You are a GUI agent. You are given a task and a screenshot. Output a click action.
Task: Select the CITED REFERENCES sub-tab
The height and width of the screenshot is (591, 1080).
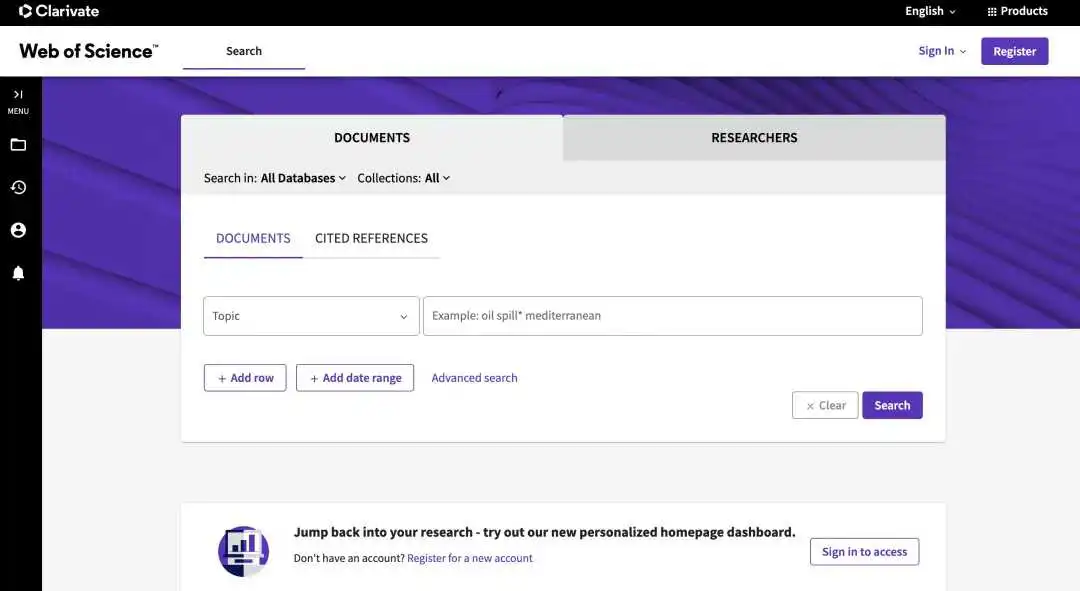[x=371, y=238]
